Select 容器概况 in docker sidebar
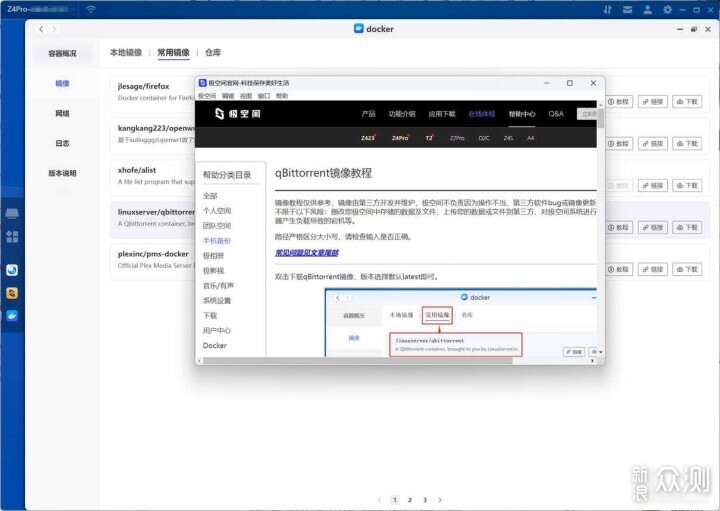This screenshot has height=511, width=720. 62,53
